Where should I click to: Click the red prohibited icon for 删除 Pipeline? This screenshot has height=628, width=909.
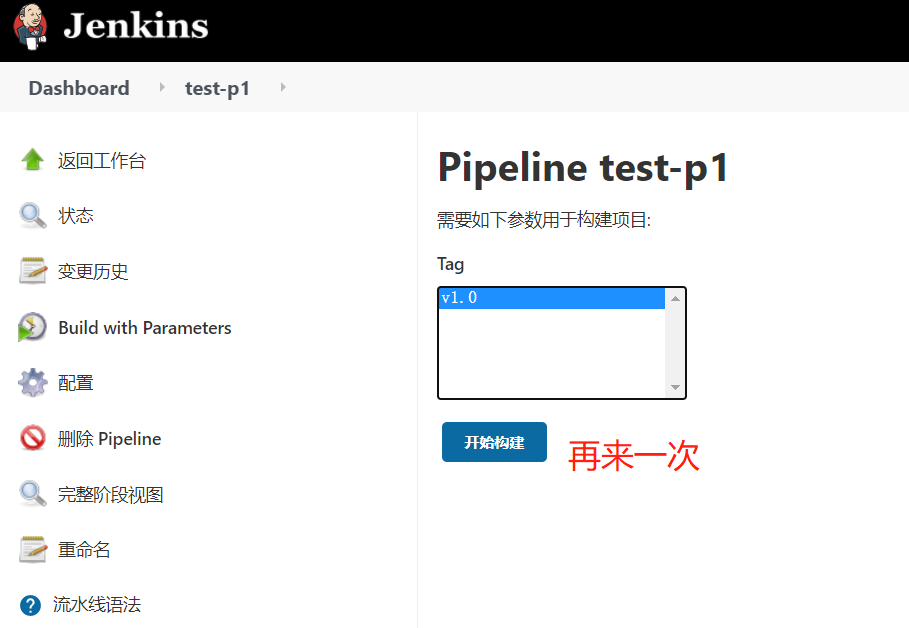(32, 438)
